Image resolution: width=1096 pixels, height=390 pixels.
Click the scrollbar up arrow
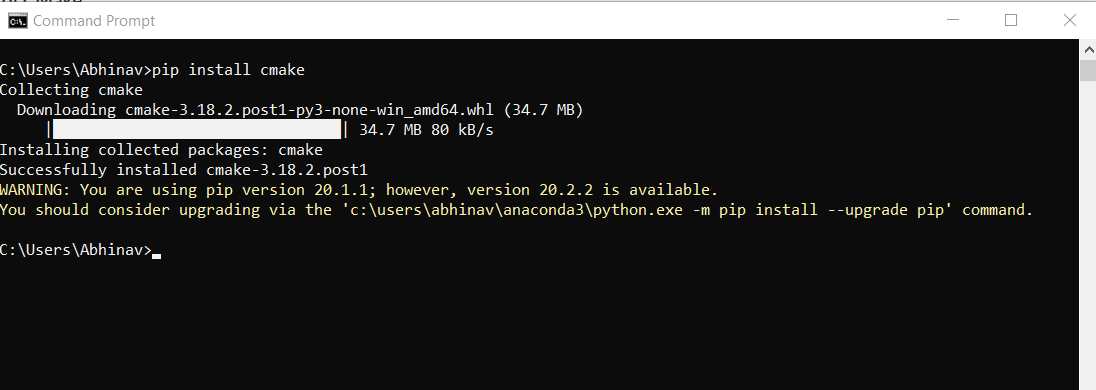point(1088,49)
